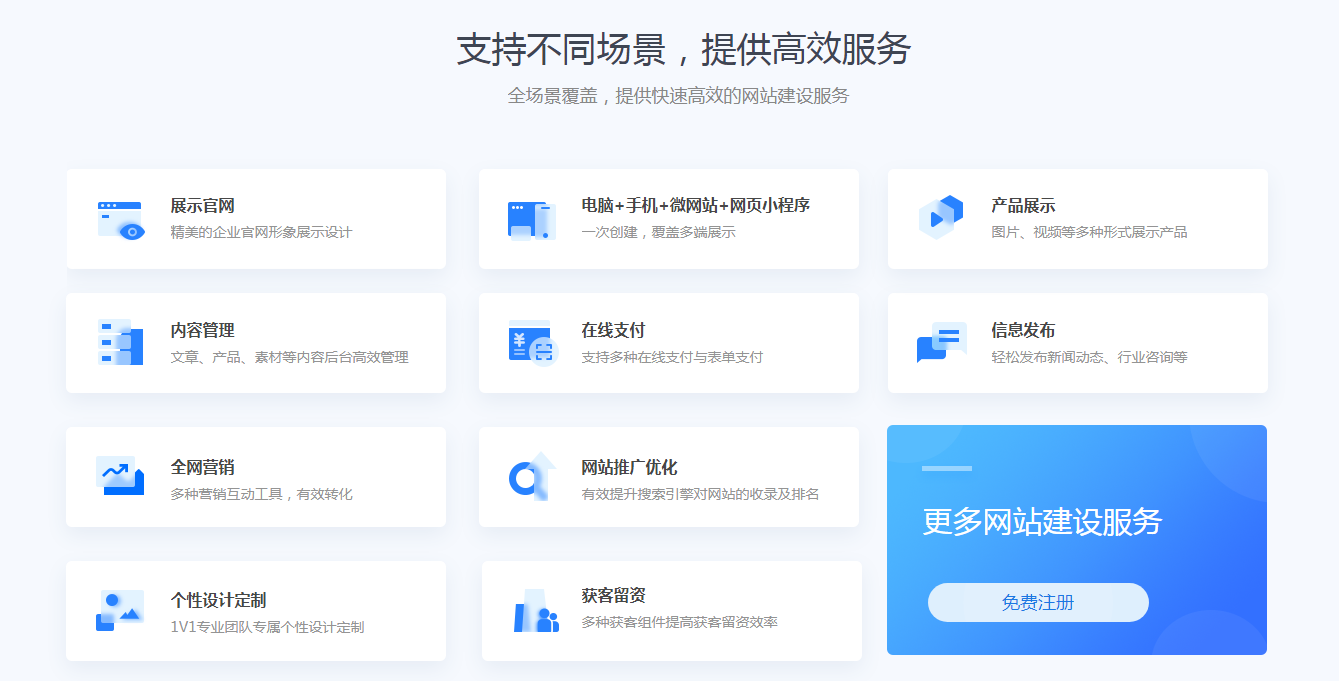
Task: Click the 电脑+手机+微网站+网页小程序 title
Action: tap(695, 204)
